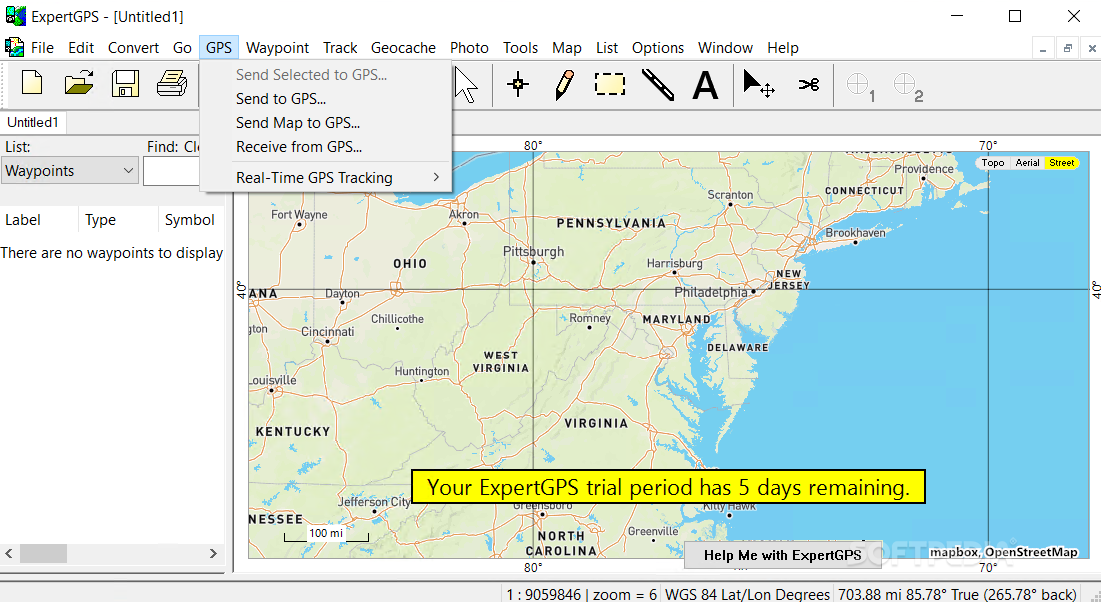Sort list by Label column header
The image size is (1101, 602).
39,220
